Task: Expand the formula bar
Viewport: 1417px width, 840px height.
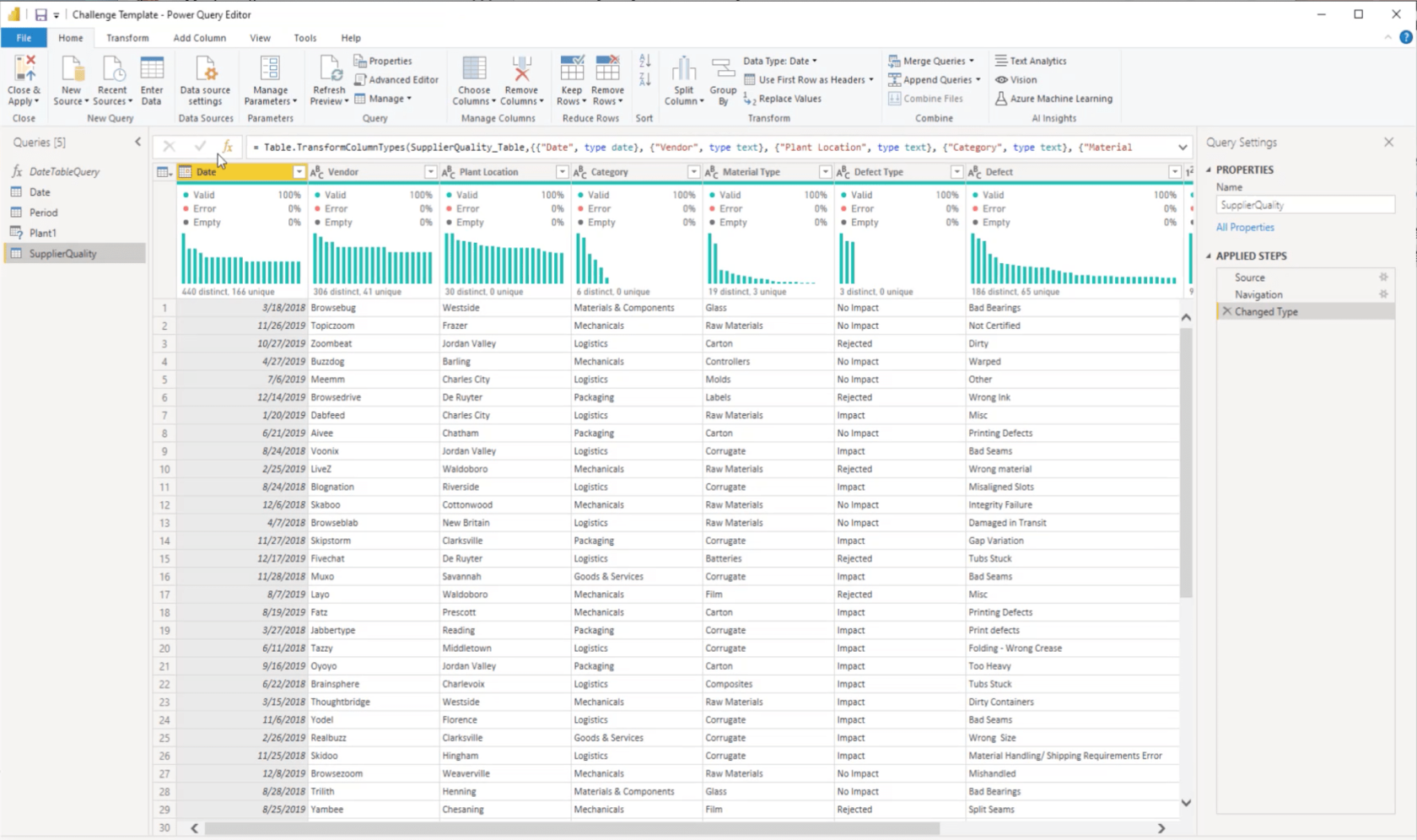Action: [x=1183, y=147]
